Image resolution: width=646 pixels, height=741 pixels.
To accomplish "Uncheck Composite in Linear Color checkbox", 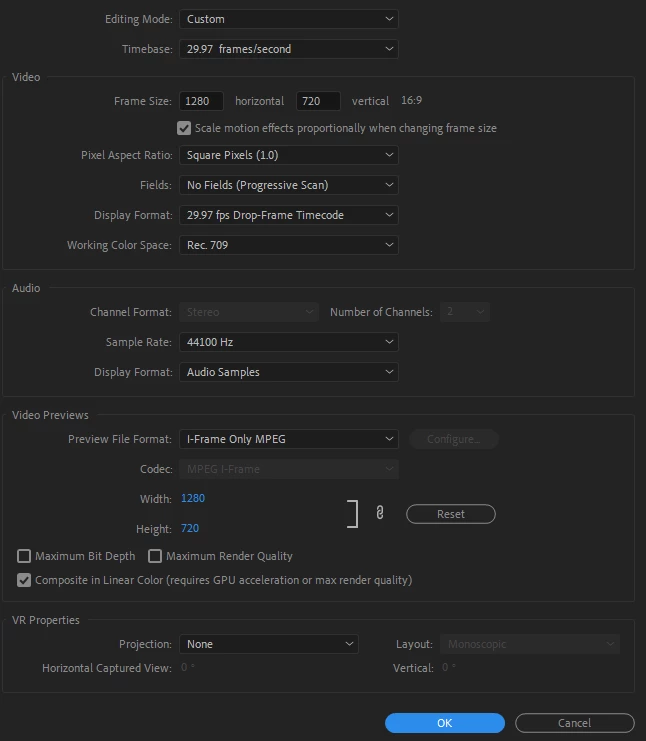I will (24, 580).
